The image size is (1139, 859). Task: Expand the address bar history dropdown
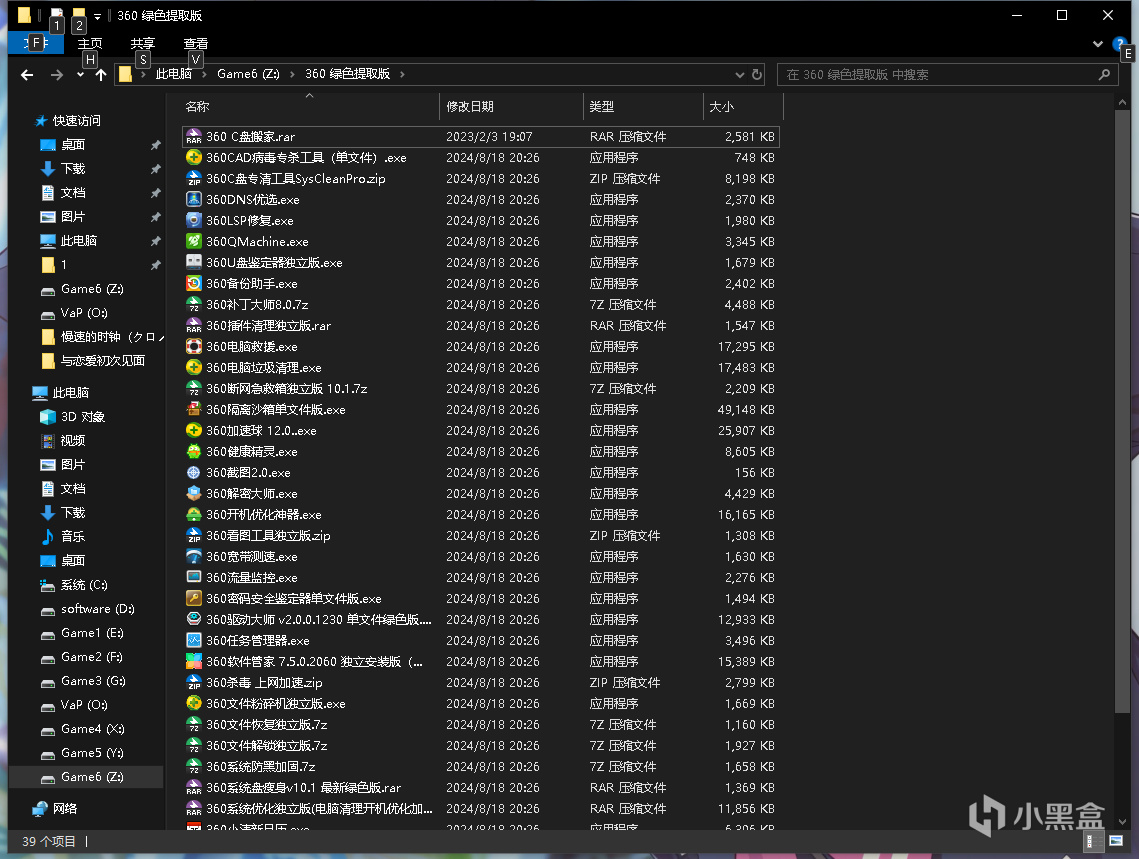pos(739,75)
